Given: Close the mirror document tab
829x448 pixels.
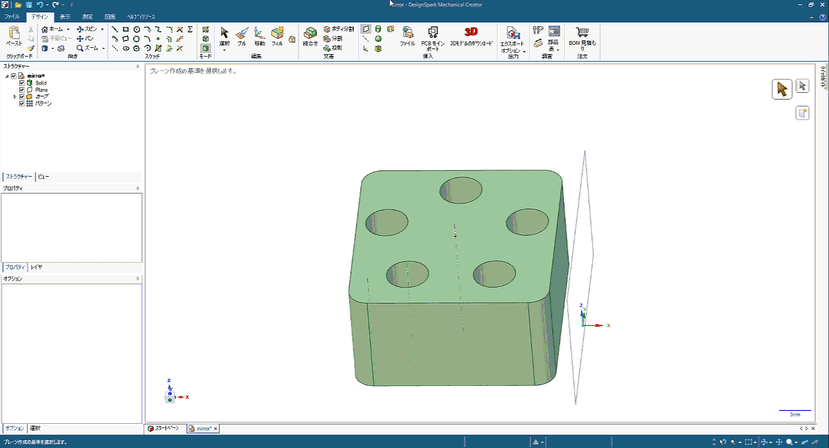Looking at the screenshot, I should point(215,428).
